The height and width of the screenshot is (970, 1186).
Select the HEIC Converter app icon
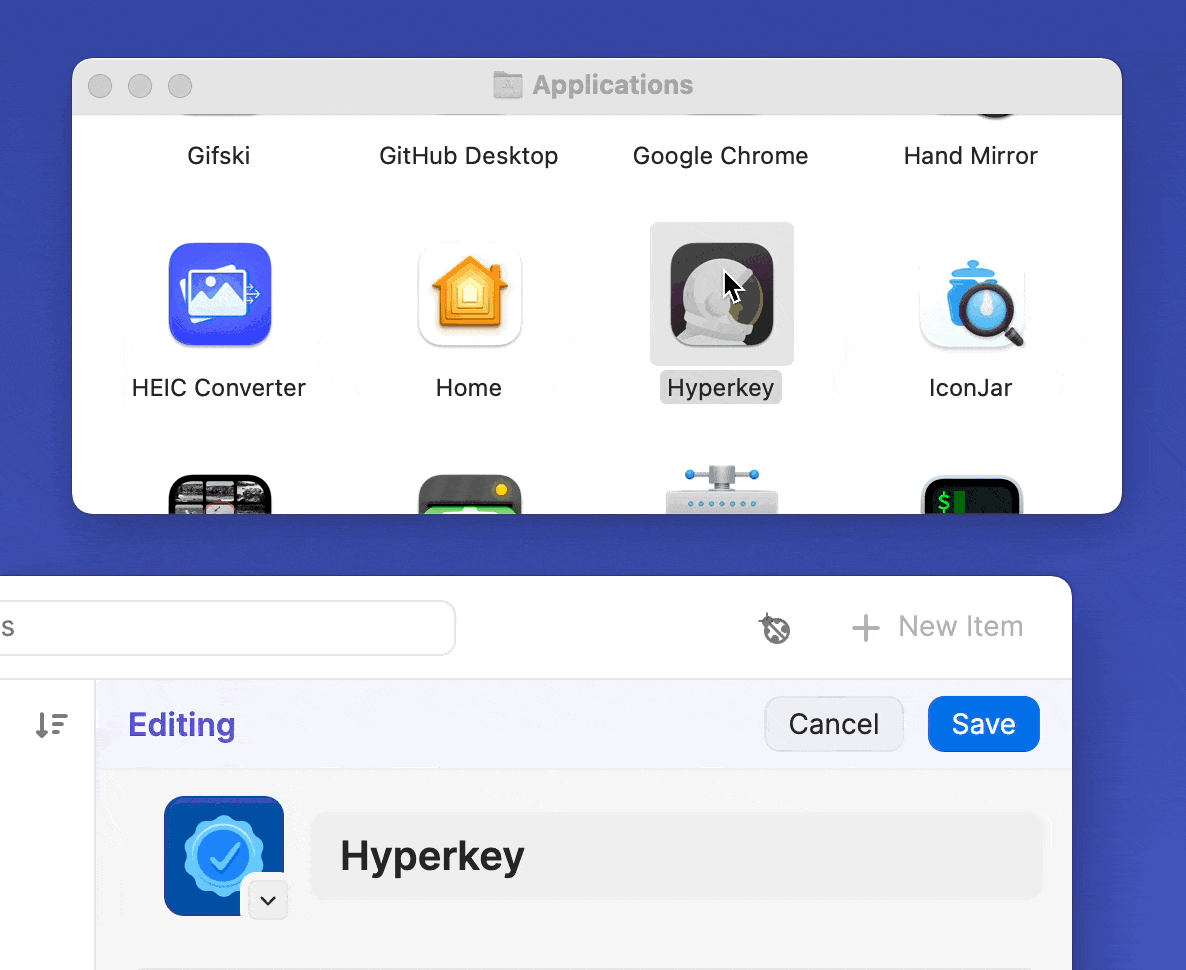[x=219, y=294]
